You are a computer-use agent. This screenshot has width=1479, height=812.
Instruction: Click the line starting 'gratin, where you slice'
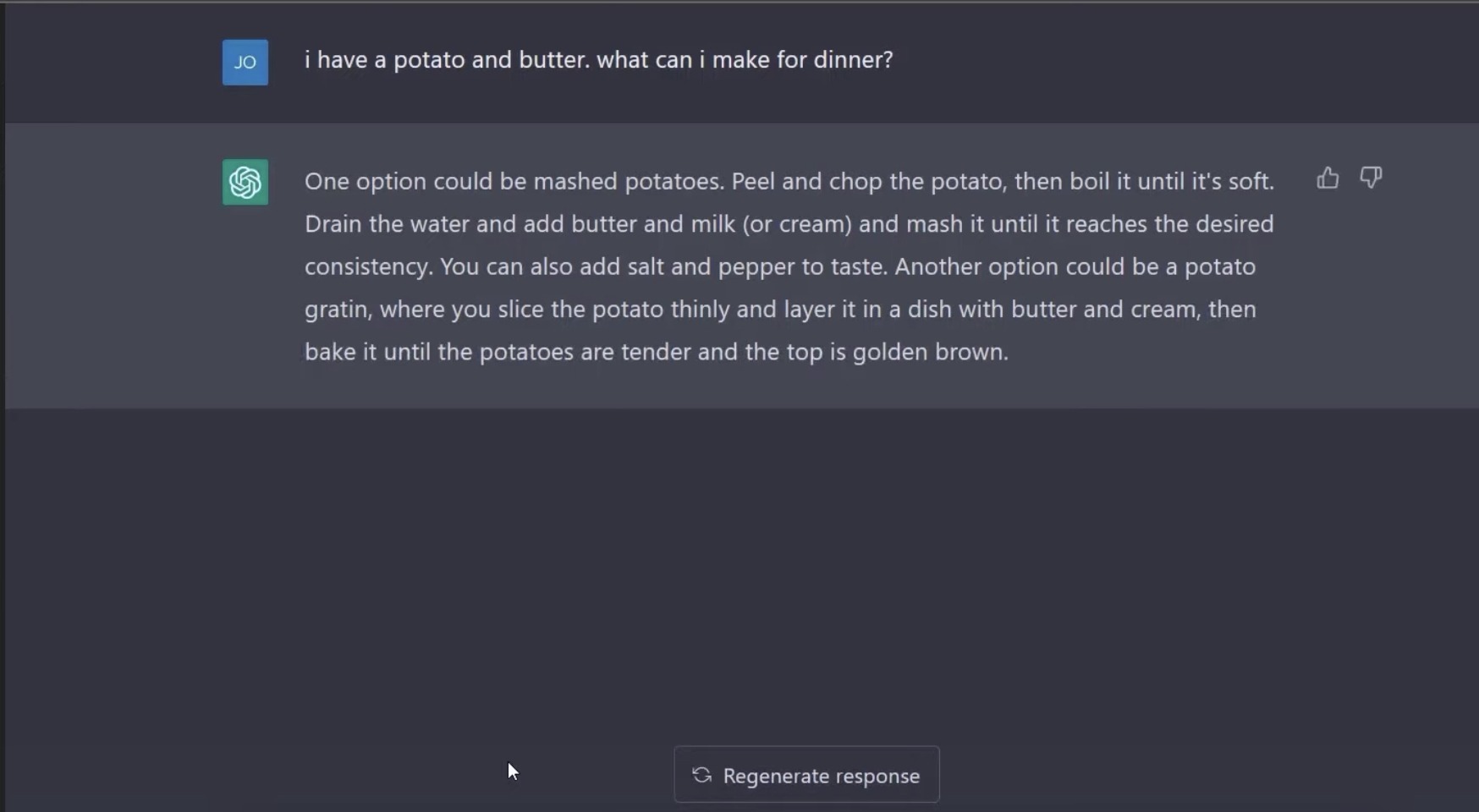coord(780,310)
